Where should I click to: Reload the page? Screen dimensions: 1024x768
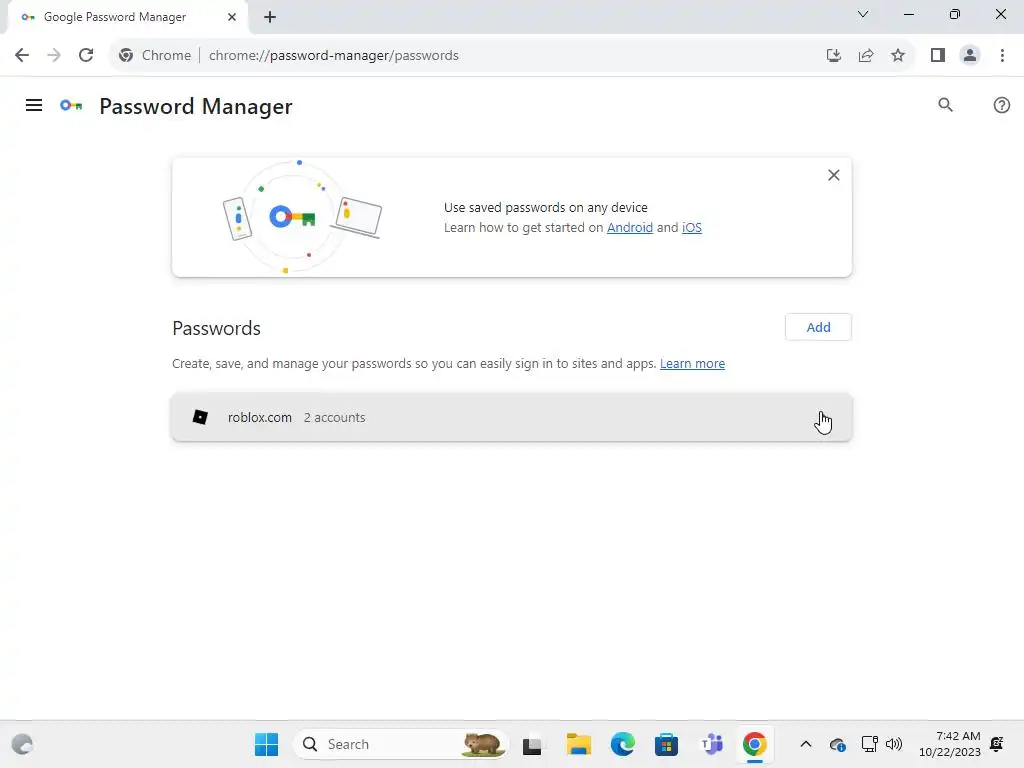pyautogui.click(x=86, y=55)
